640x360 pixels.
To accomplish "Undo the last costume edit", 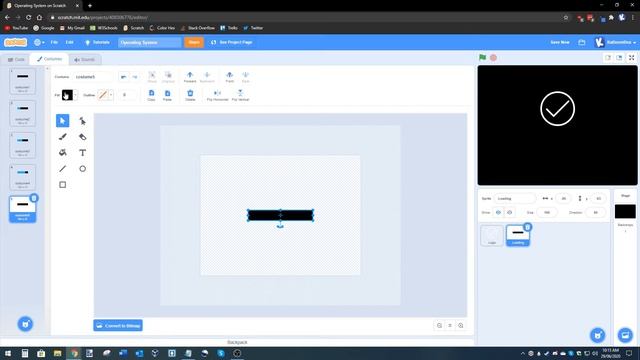I will 124,77.
